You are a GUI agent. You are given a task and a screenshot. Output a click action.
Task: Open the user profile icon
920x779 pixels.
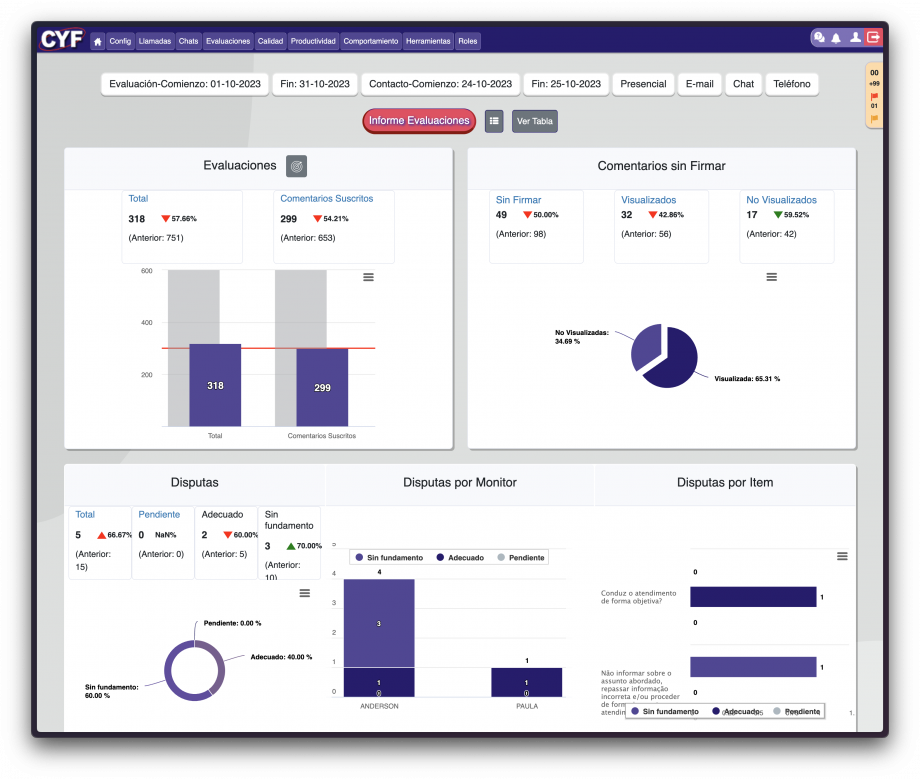855,38
